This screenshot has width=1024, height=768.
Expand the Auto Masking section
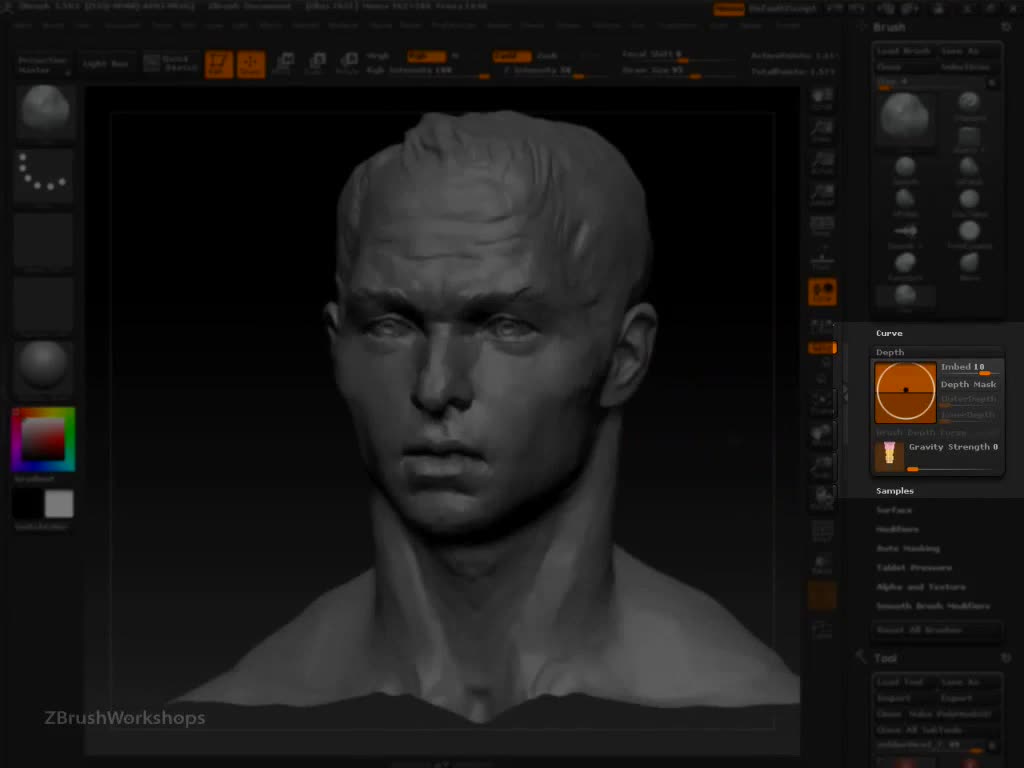[x=908, y=549]
